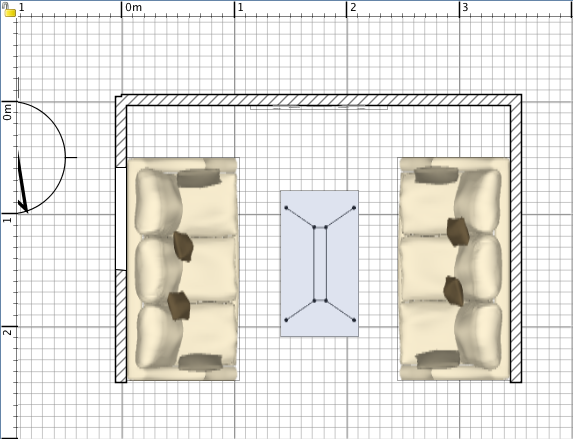The height and width of the screenshot is (439, 573).
Task: Select the upper hatched segment of left wall
Action: coord(121,132)
